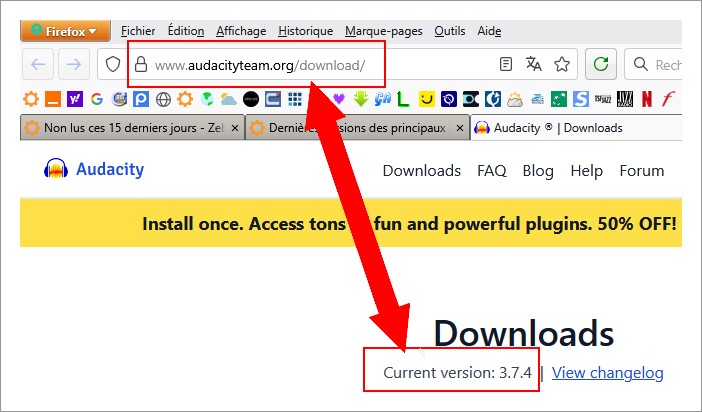The image size is (702, 412).
Task: Open the orange Firefox menu button
Action: [x=65, y=31]
